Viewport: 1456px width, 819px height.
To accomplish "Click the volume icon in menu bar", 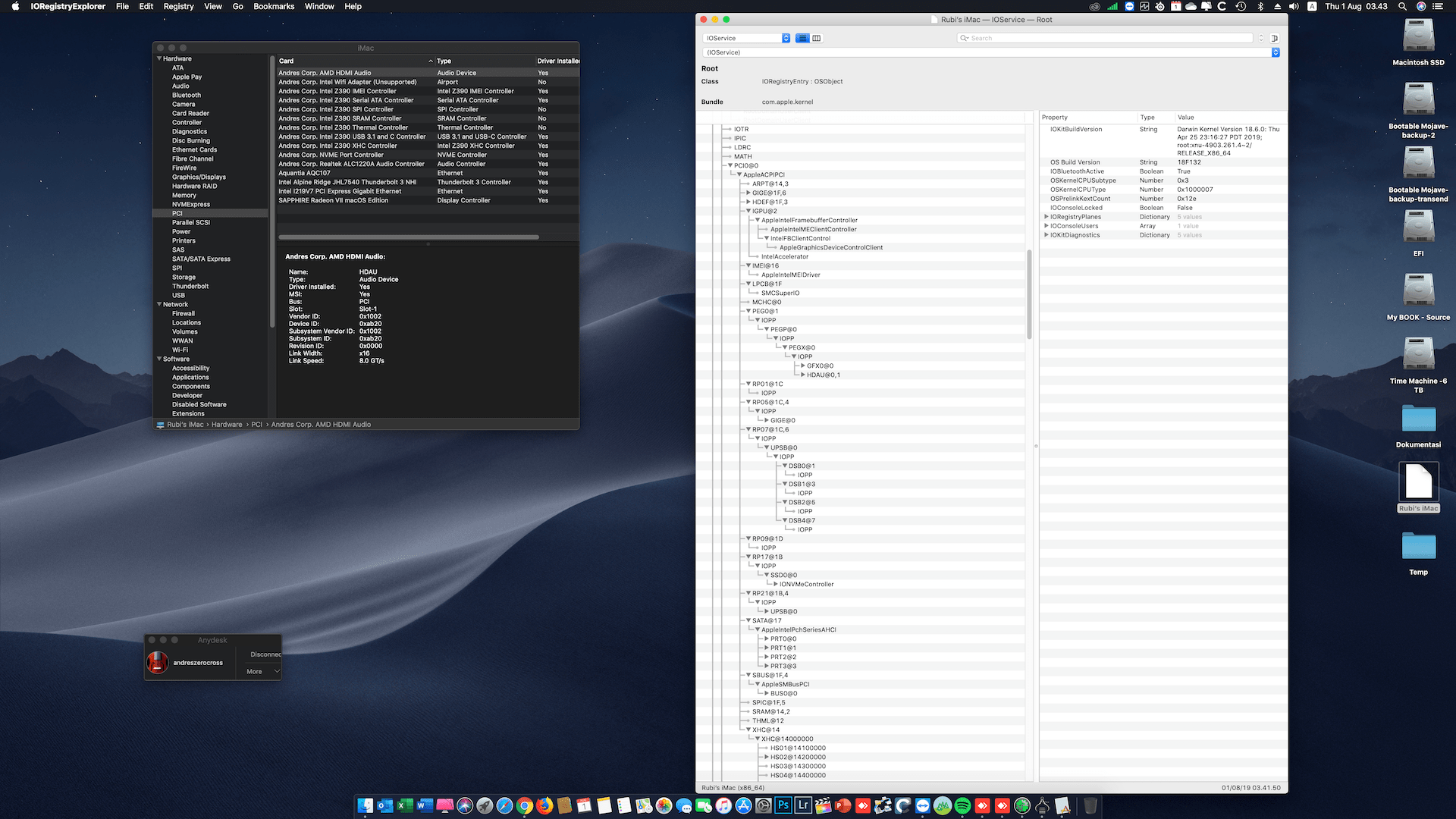I will [x=1294, y=6].
